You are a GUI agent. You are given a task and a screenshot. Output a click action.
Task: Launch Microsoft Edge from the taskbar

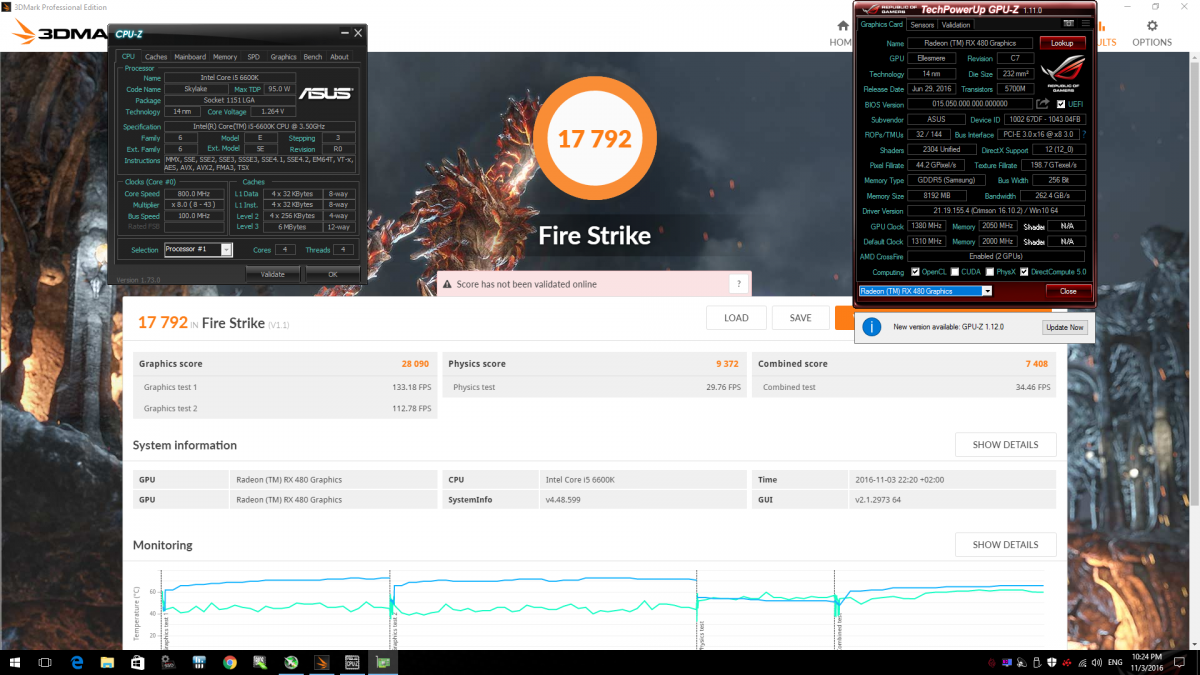point(77,662)
